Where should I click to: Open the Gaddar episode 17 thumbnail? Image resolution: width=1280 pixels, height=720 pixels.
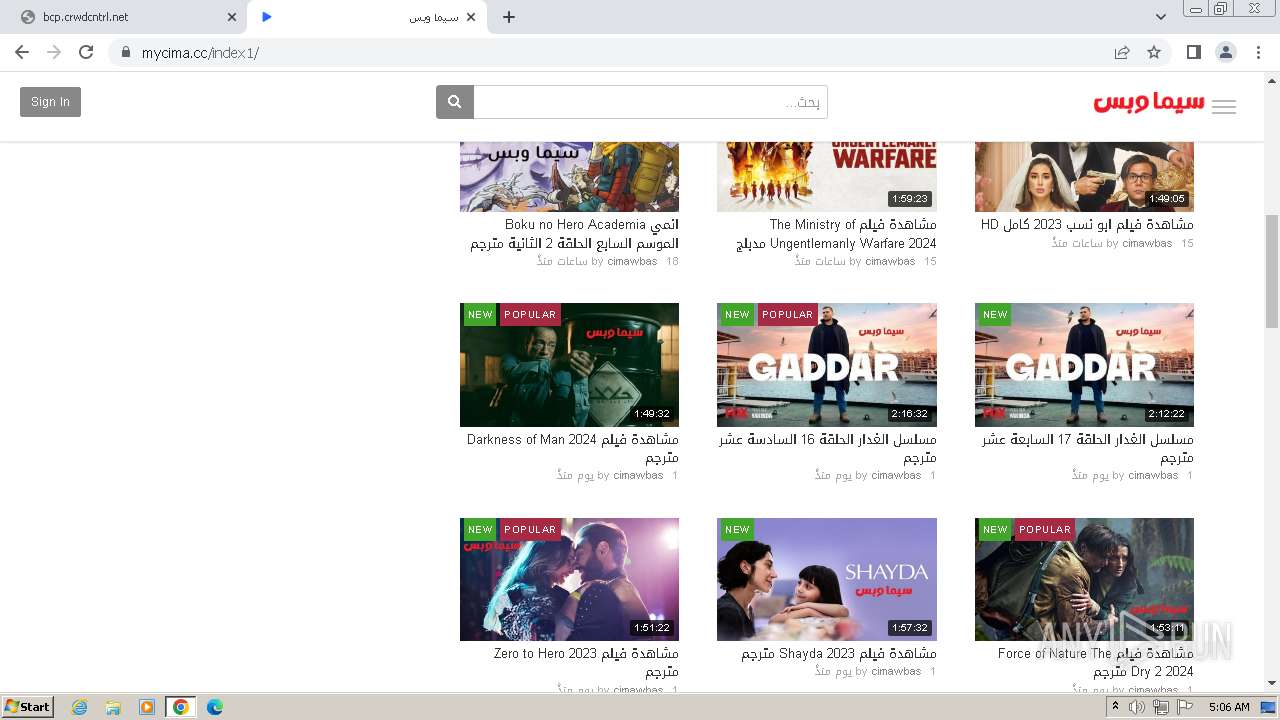1084,365
